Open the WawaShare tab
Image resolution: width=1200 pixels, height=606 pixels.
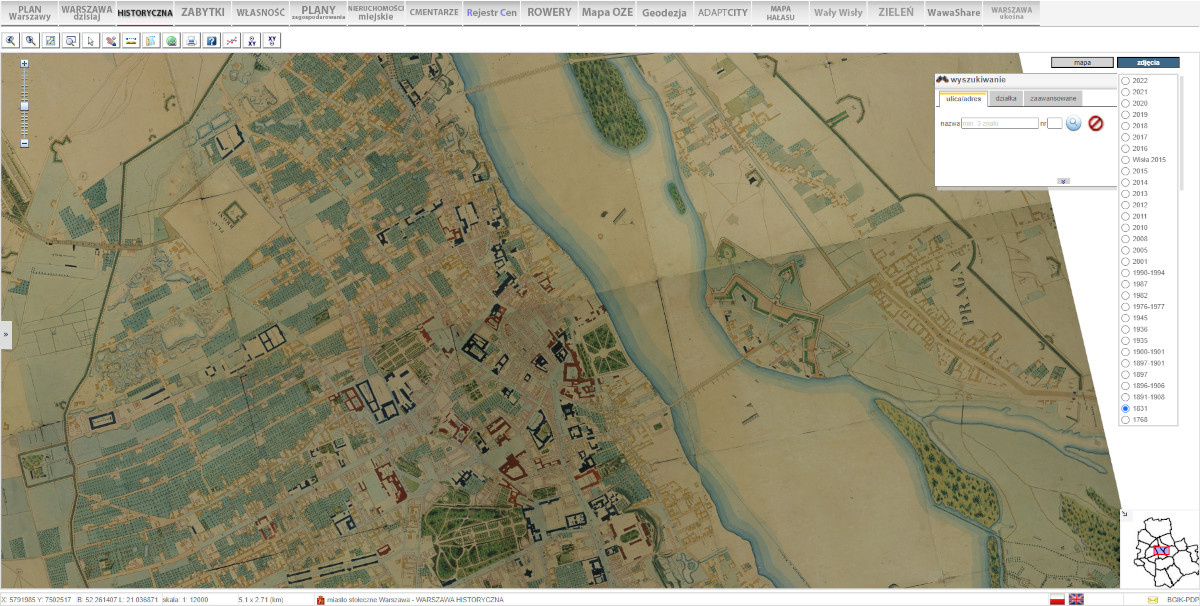pyautogui.click(x=953, y=13)
